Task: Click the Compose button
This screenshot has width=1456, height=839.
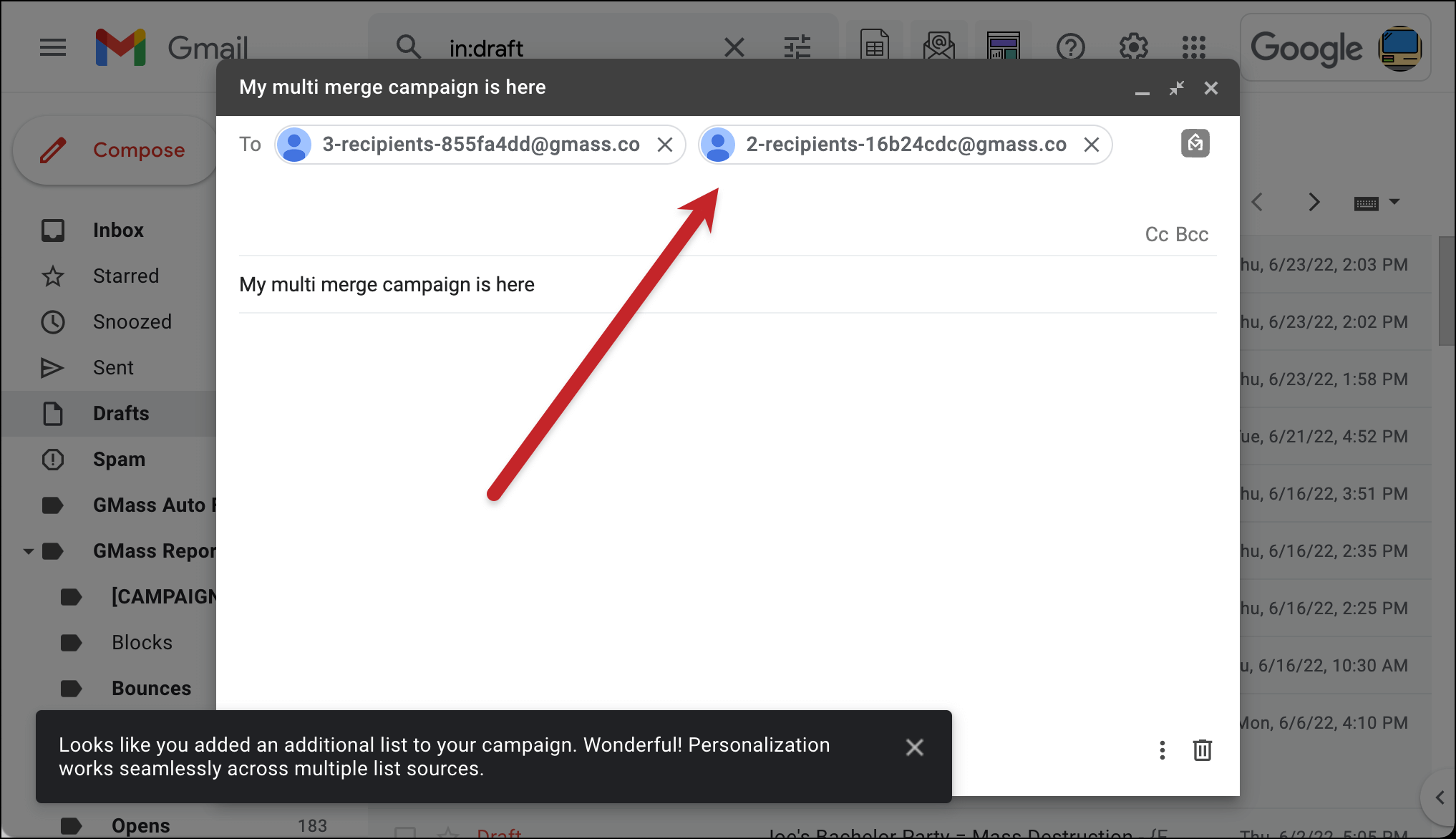Action: pos(115,150)
